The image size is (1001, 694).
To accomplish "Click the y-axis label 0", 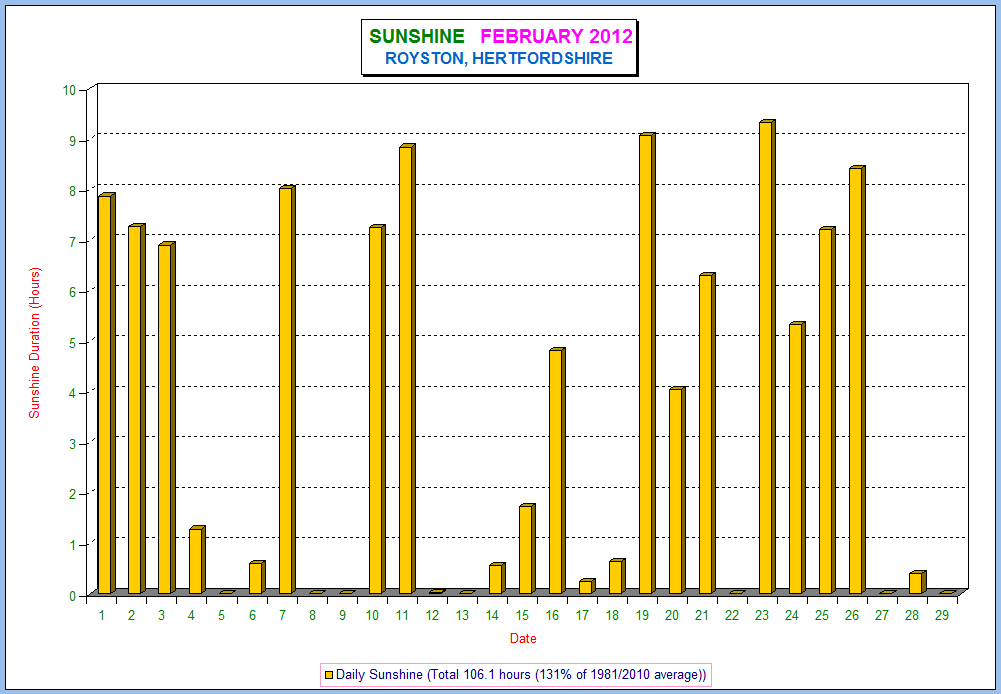I will point(73,596).
